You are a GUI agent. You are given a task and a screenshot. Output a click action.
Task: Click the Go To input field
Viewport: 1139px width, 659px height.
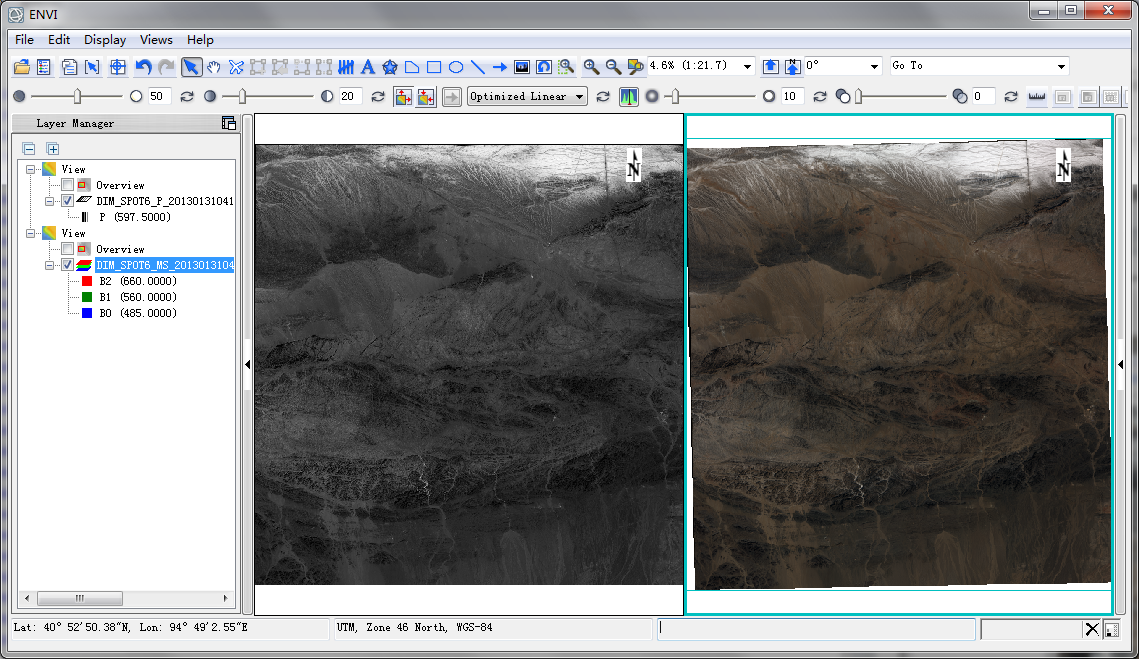970,66
